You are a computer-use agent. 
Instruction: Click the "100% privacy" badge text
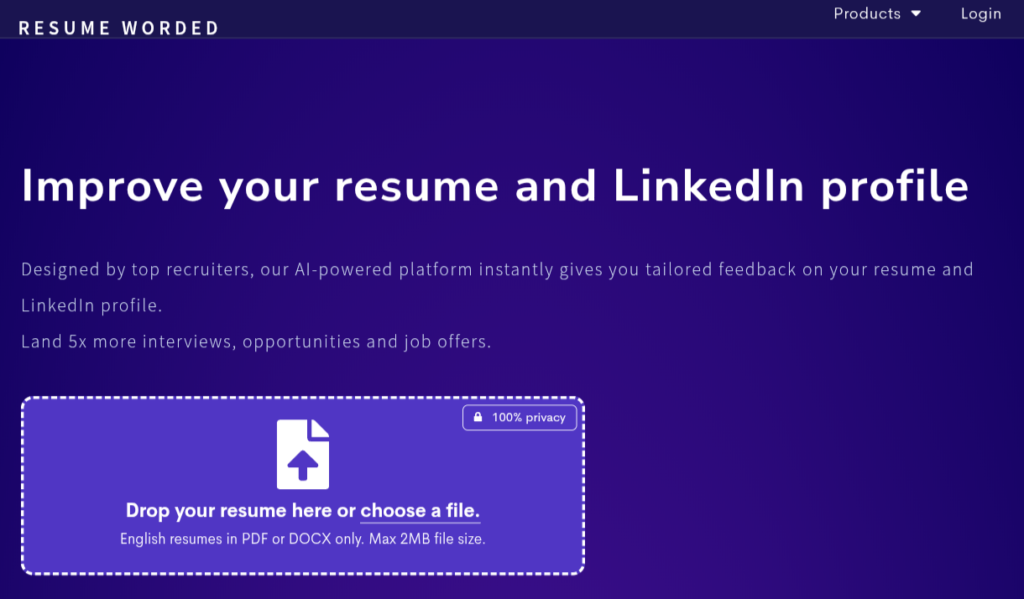(528, 417)
